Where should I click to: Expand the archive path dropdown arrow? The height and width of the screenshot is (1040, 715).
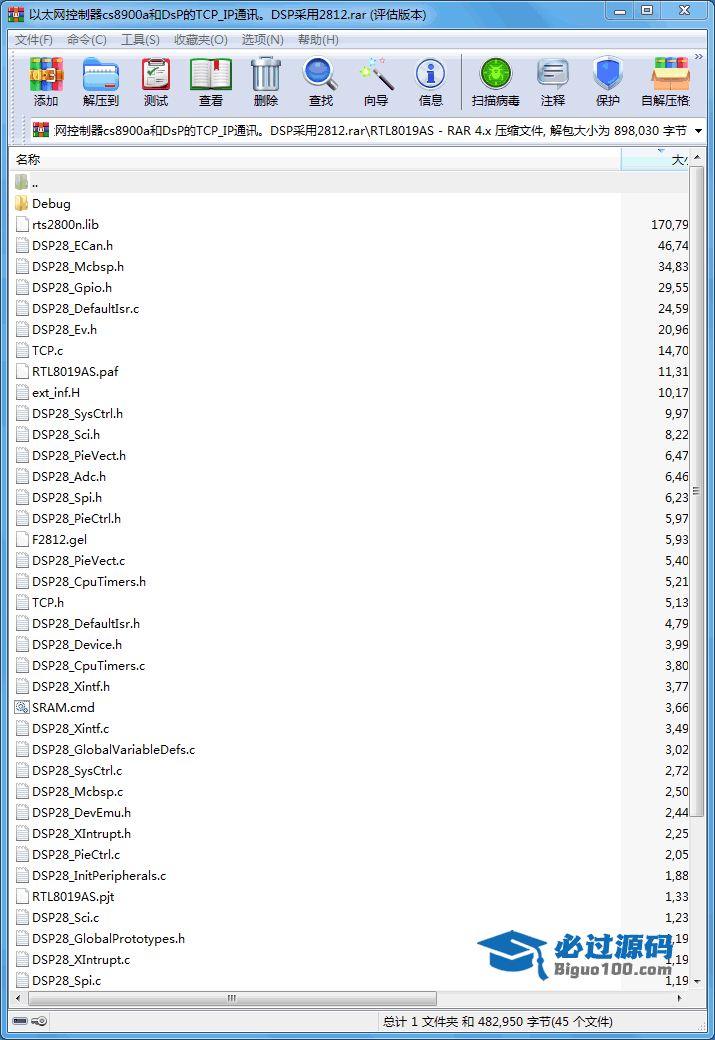(697, 131)
